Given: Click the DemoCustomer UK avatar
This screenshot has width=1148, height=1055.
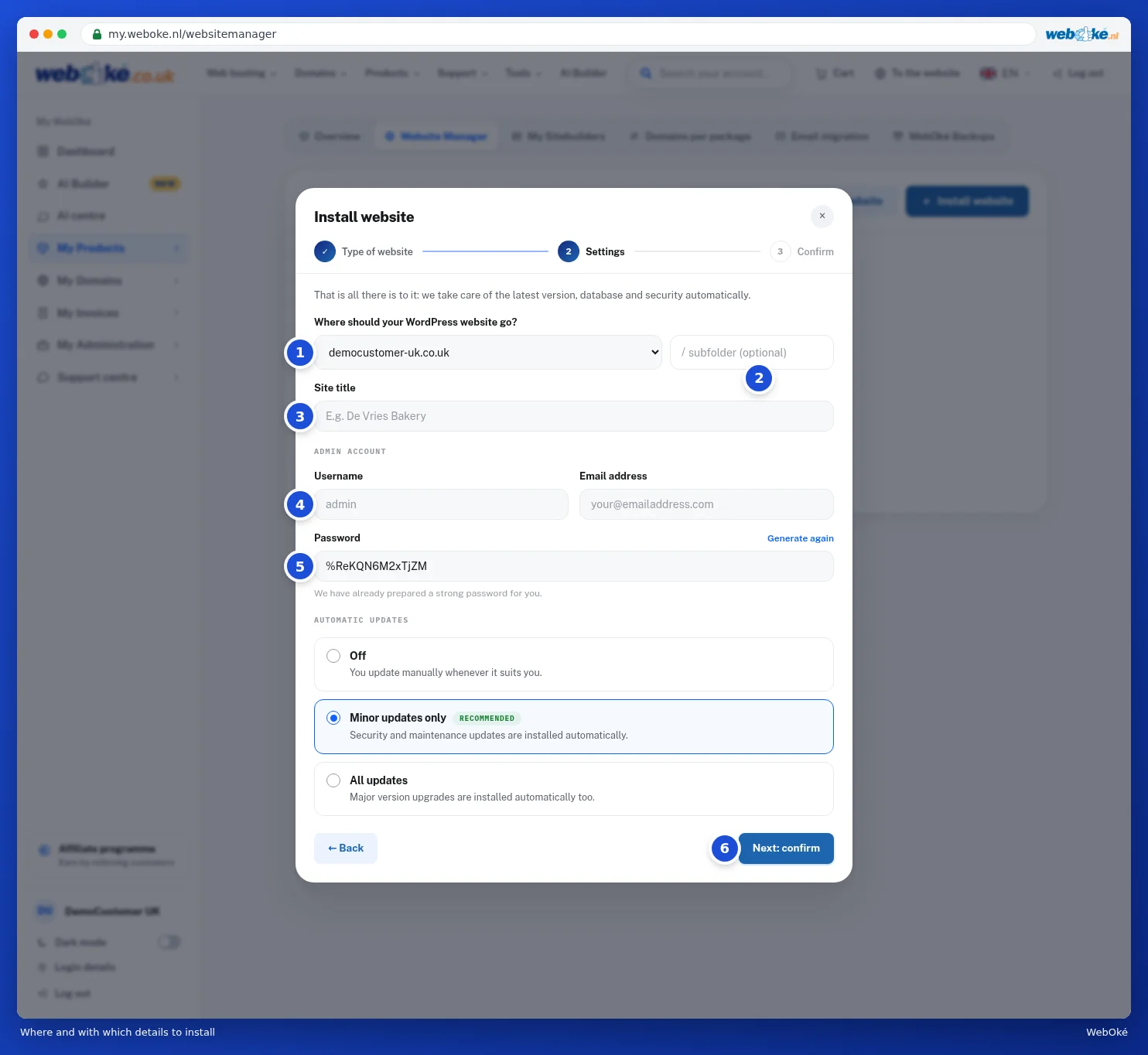Looking at the screenshot, I should click(x=46, y=911).
